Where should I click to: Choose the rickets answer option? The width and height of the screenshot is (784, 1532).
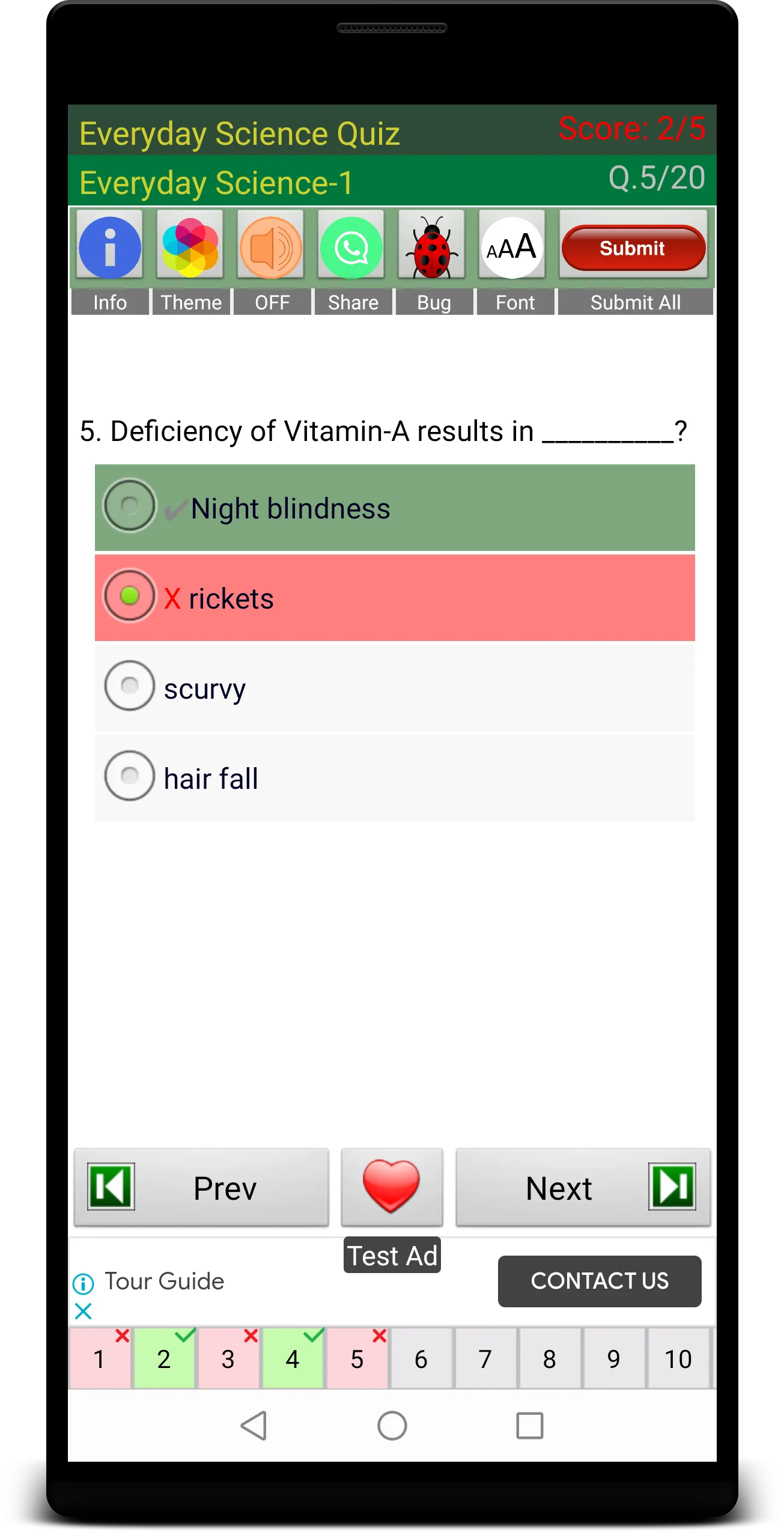(x=395, y=598)
